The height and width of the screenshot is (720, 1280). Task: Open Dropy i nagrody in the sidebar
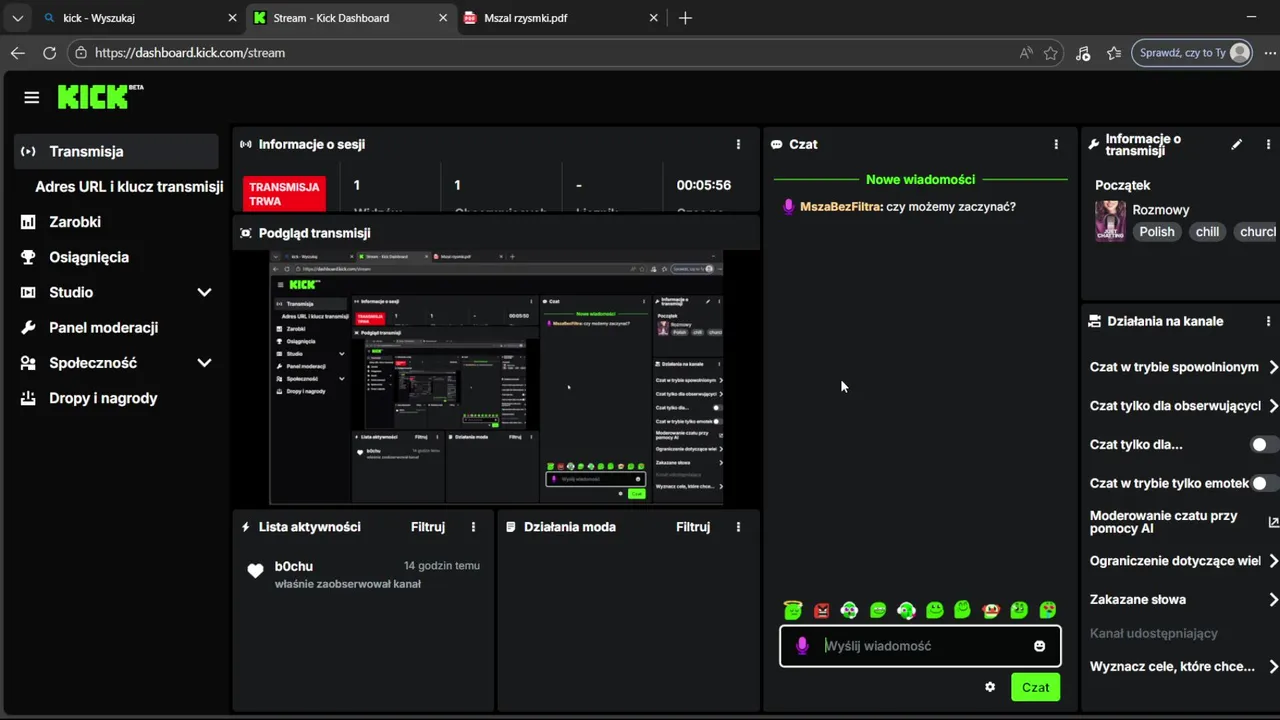point(103,398)
